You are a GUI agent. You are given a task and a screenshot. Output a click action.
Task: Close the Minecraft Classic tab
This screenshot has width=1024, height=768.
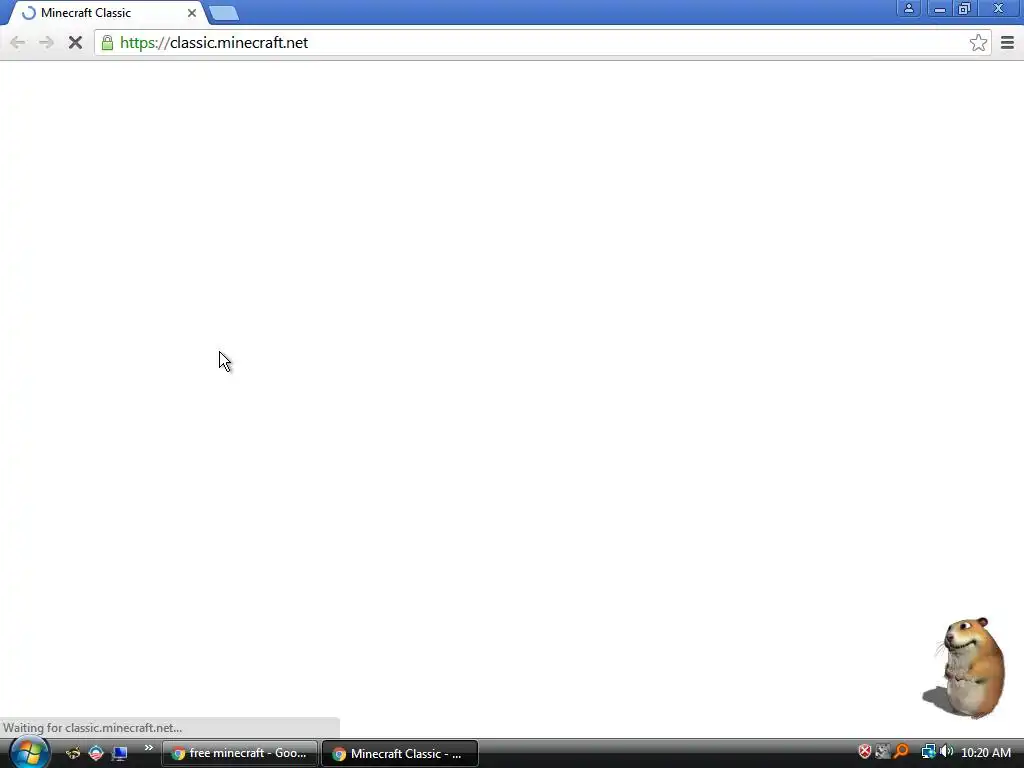coord(192,13)
